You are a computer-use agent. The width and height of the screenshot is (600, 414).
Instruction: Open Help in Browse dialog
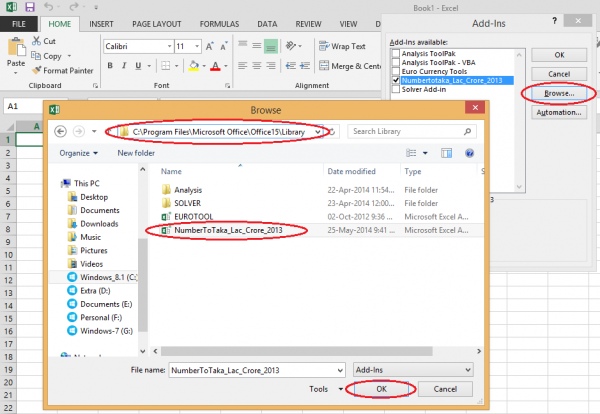pyautogui.click(x=470, y=153)
